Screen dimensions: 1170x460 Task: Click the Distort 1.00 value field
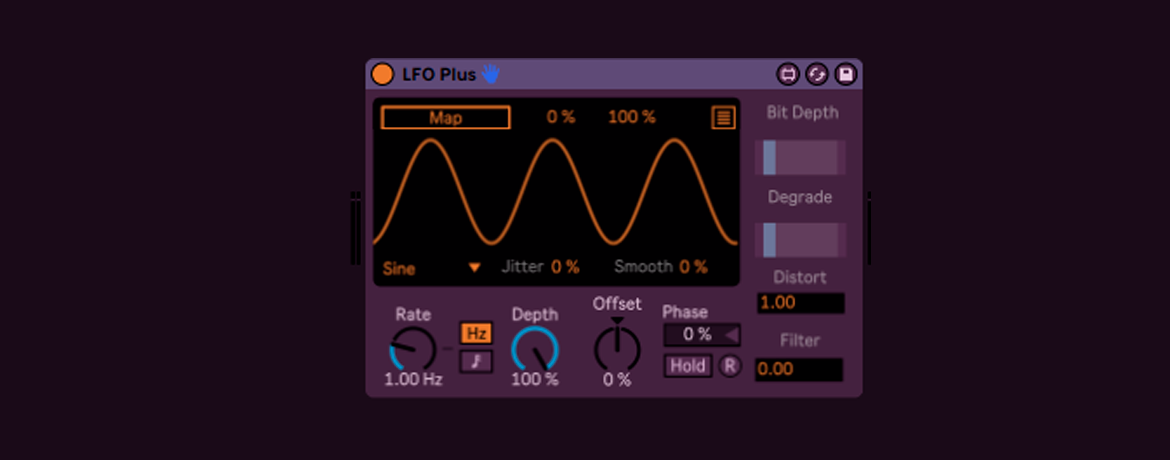click(800, 303)
